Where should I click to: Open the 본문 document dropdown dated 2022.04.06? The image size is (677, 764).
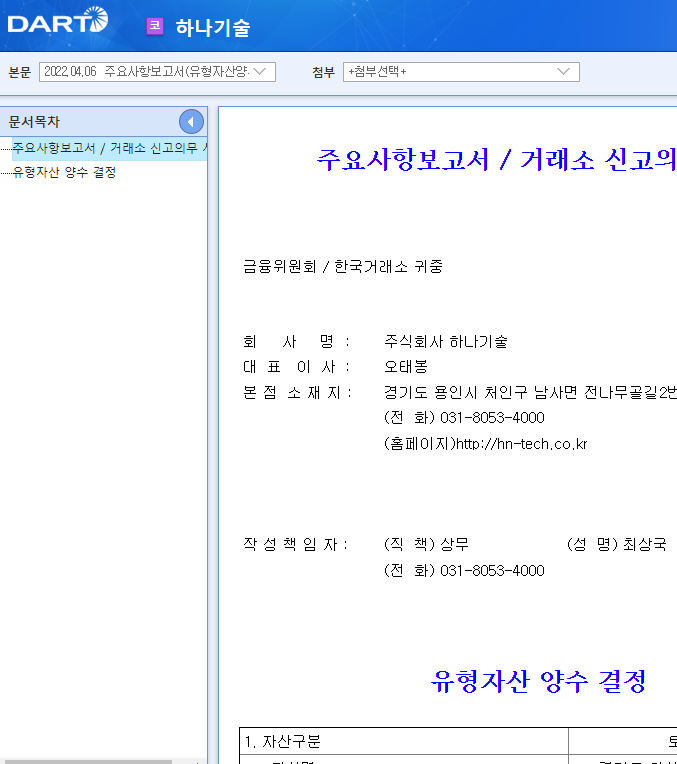(157, 72)
